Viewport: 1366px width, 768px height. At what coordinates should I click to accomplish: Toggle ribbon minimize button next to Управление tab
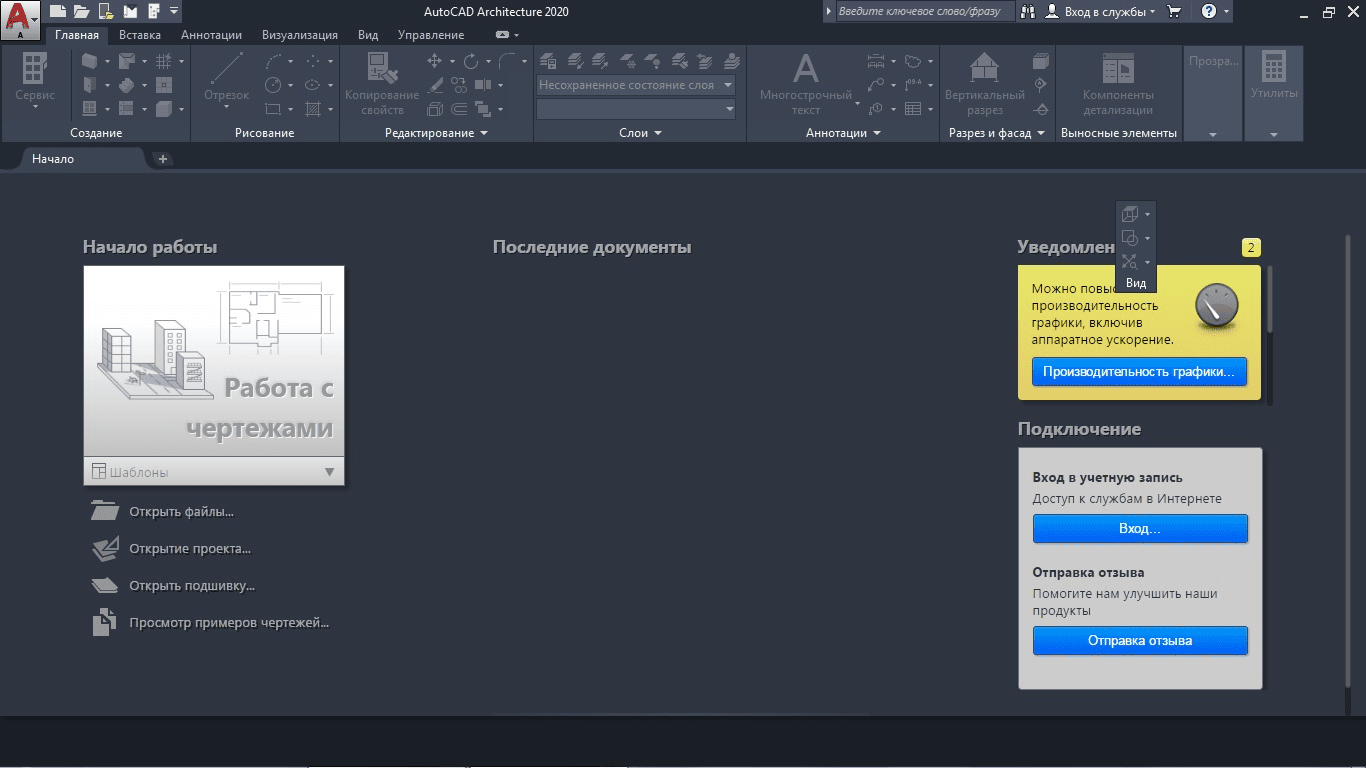502,35
